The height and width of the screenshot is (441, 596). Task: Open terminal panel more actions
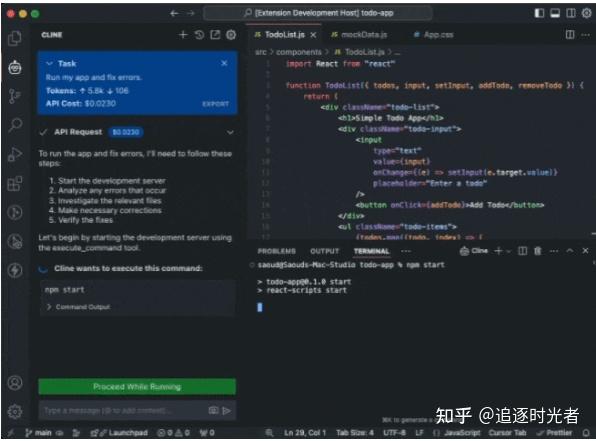coord(554,251)
